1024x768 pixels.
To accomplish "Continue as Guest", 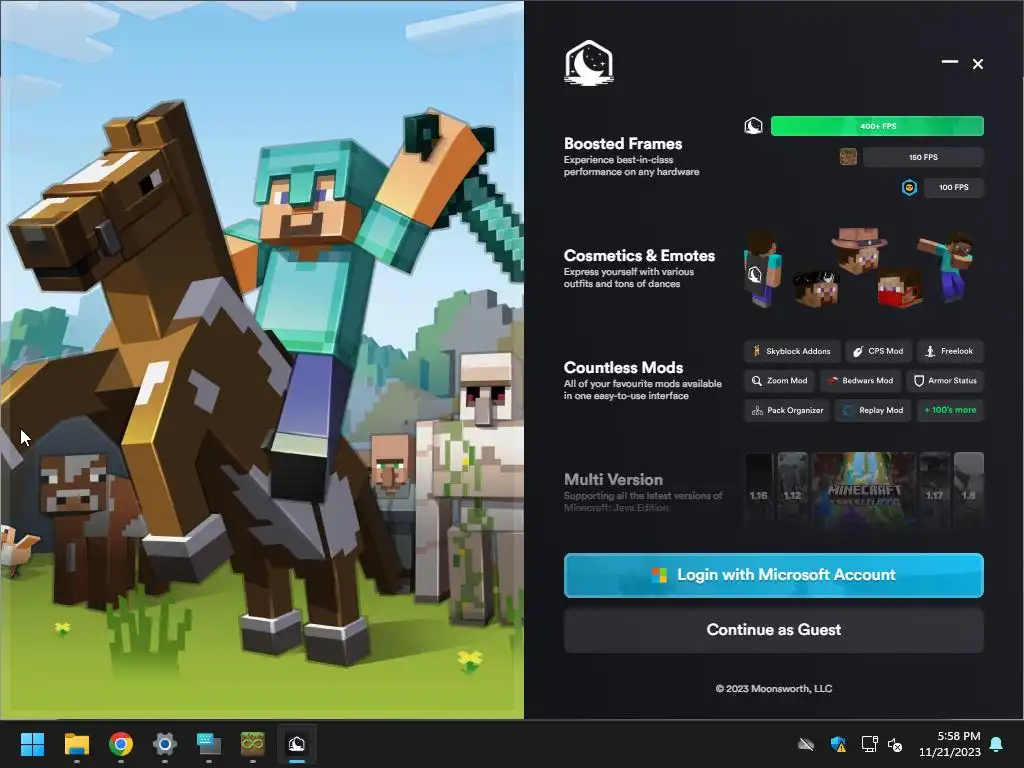I will 773,630.
